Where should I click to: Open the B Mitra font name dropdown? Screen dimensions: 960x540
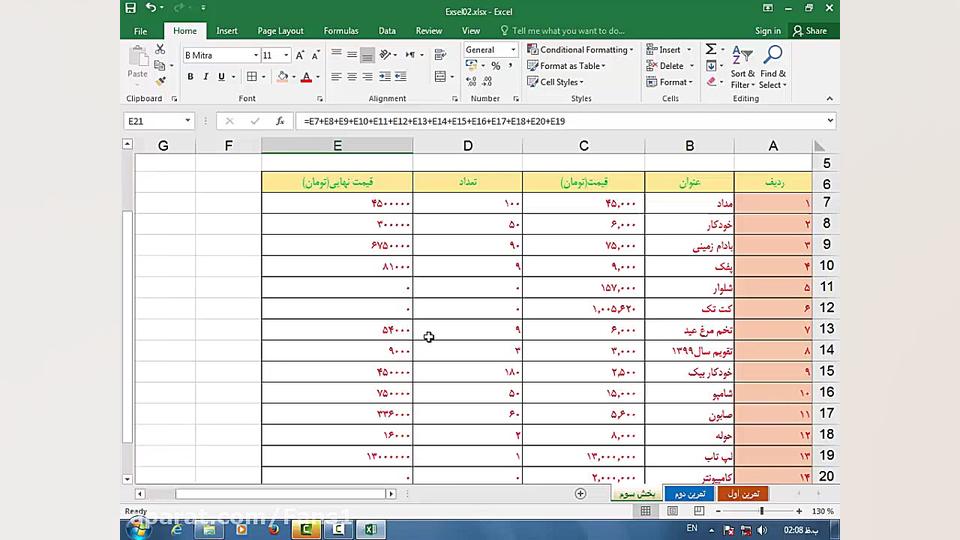[x=255, y=55]
